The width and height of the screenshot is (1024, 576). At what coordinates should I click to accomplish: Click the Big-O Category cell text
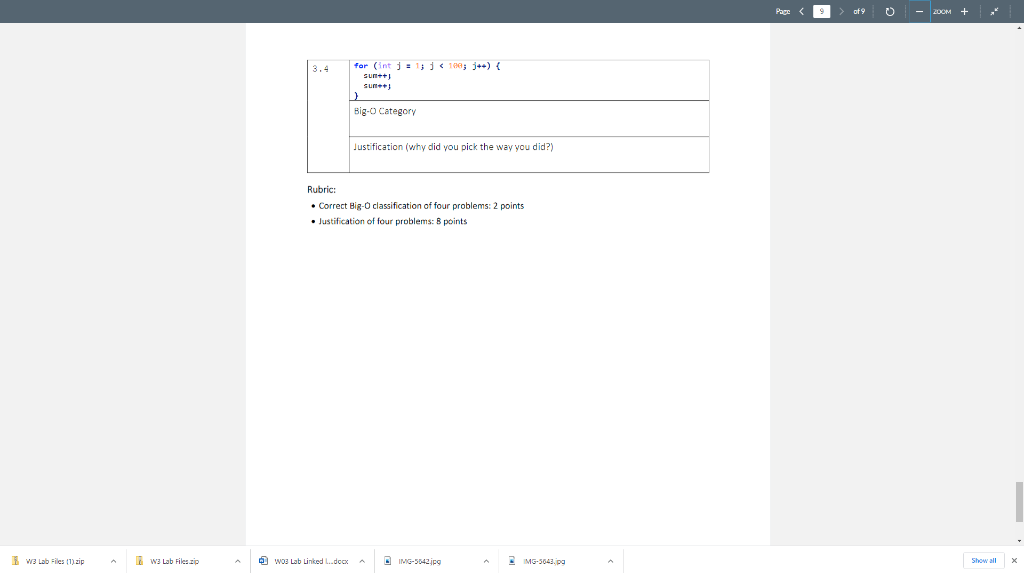(385, 111)
